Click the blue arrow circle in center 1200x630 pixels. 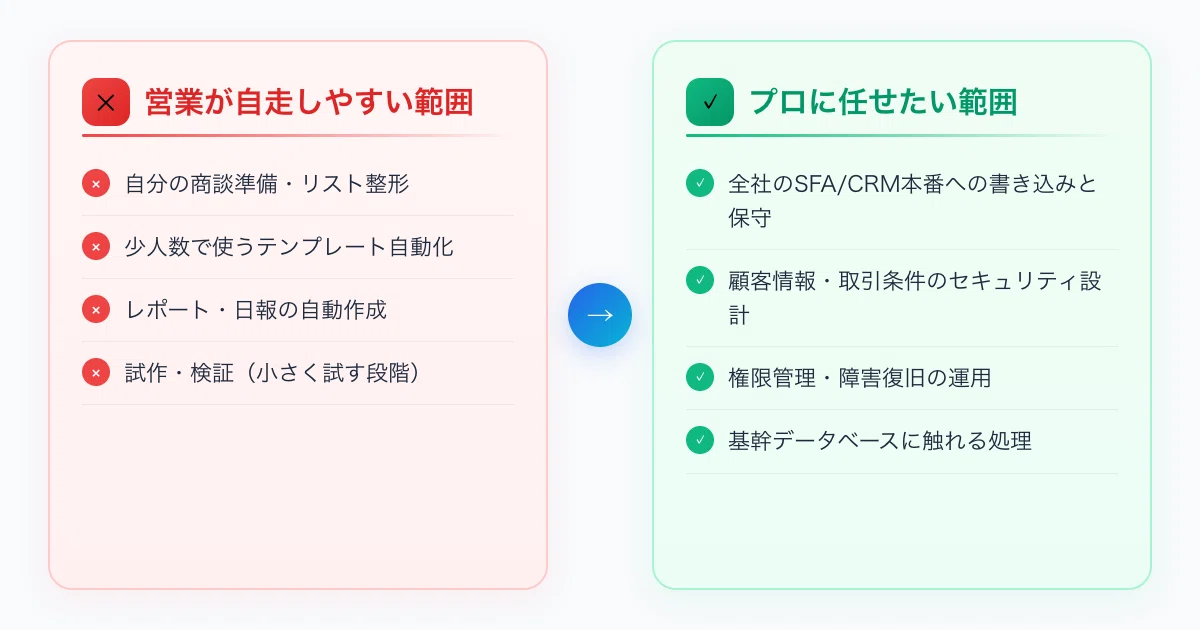600,315
